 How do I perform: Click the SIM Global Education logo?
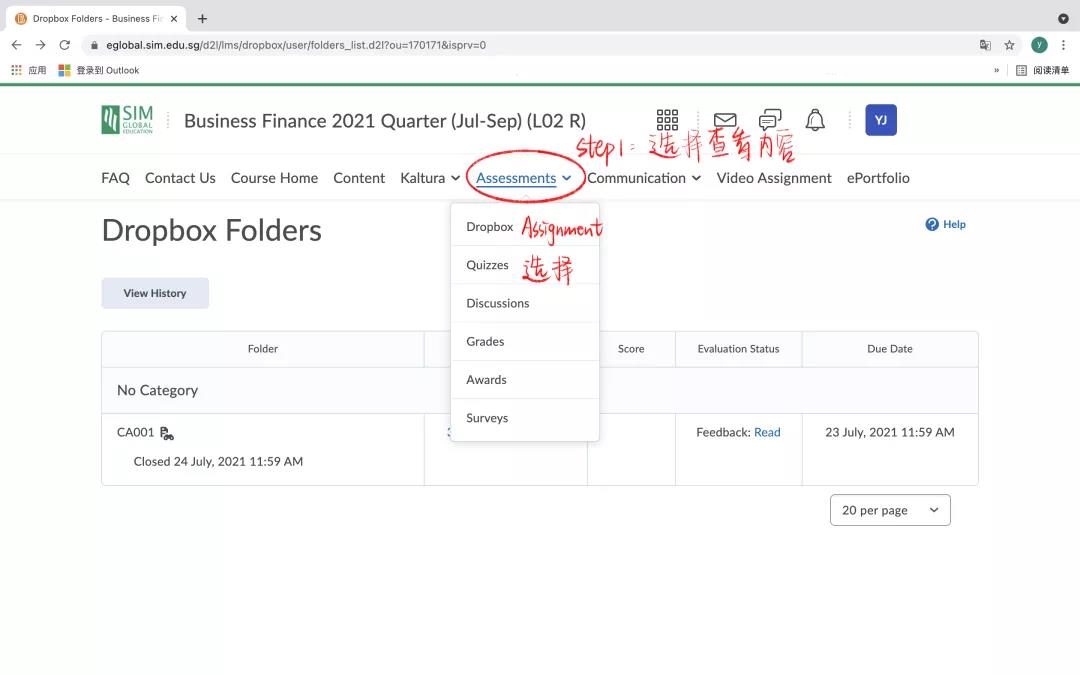click(x=127, y=120)
